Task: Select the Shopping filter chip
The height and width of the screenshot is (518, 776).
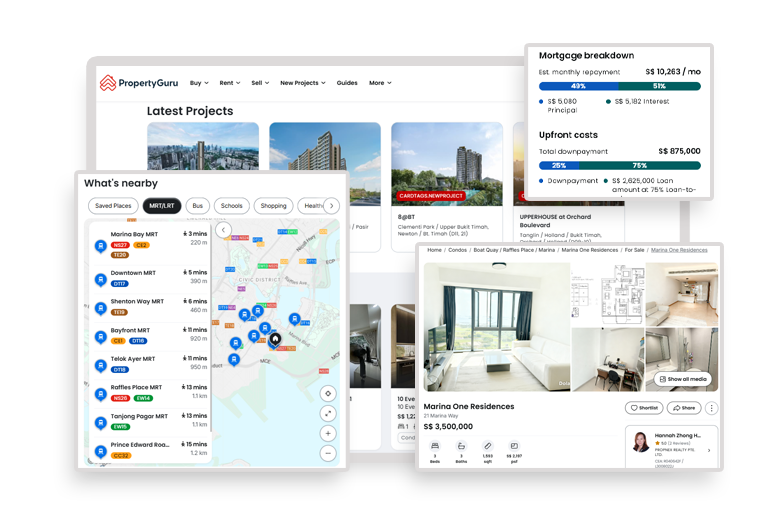Action: click(x=273, y=206)
